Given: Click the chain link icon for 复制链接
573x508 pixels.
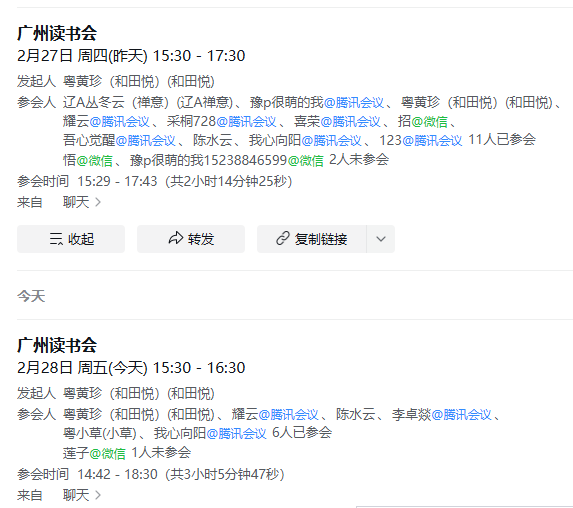Looking at the screenshot, I should pyautogui.click(x=283, y=238).
